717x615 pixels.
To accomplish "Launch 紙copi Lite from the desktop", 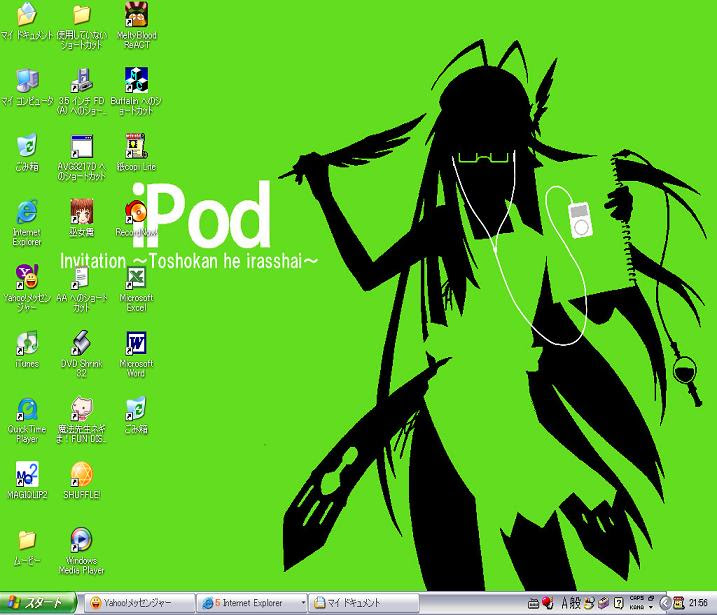I will pyautogui.click(x=136, y=146).
